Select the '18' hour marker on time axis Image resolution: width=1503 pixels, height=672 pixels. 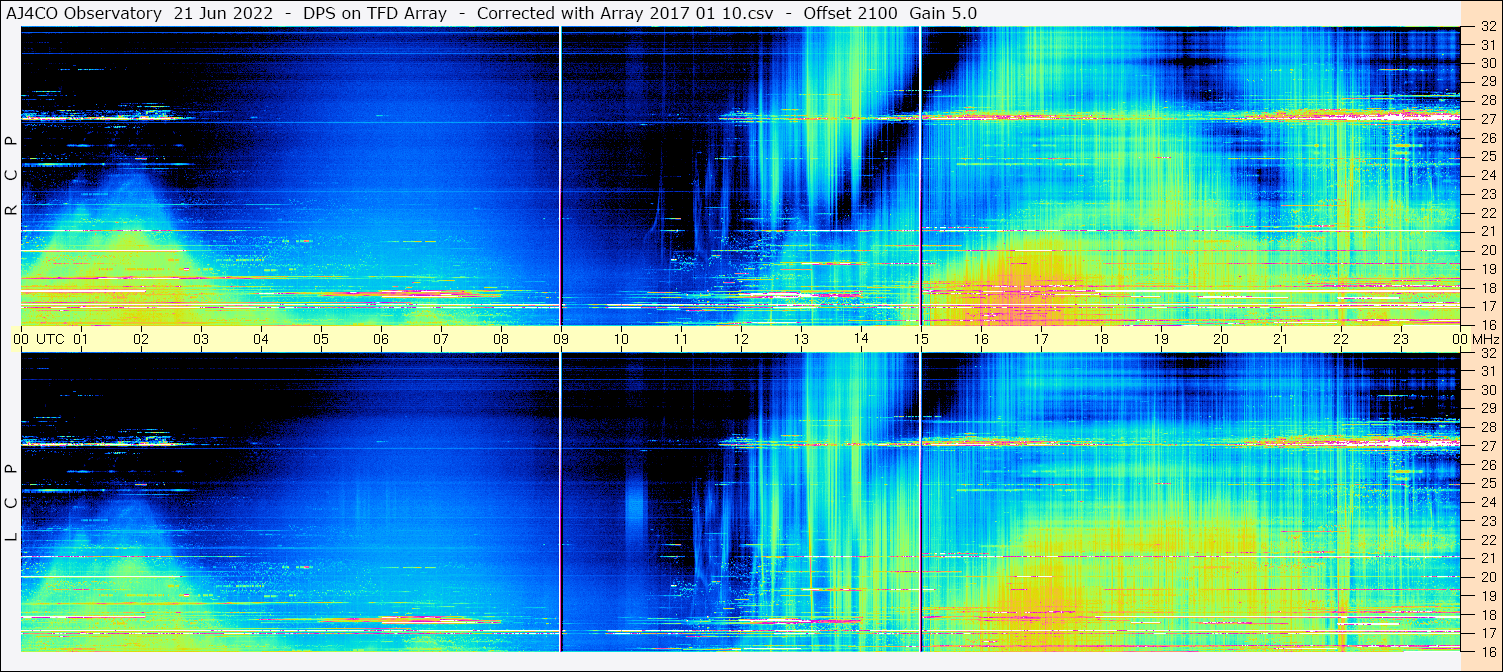click(x=1101, y=339)
